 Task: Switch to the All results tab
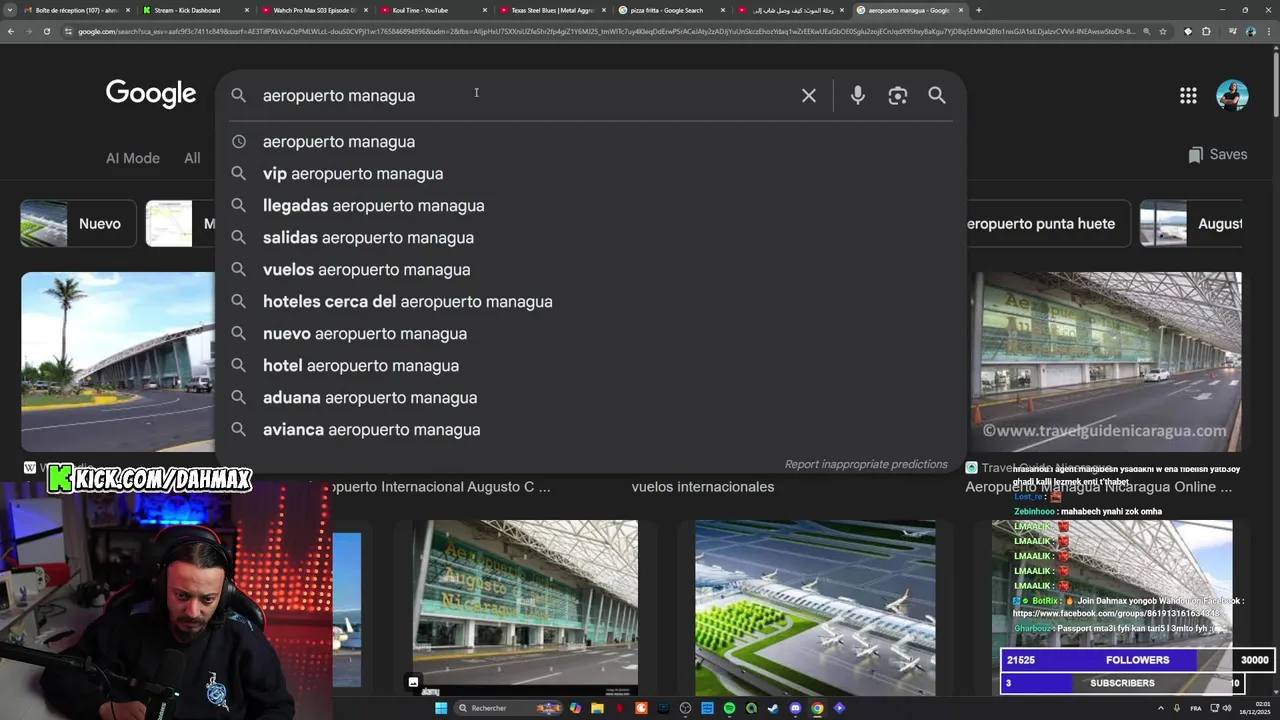(x=192, y=158)
